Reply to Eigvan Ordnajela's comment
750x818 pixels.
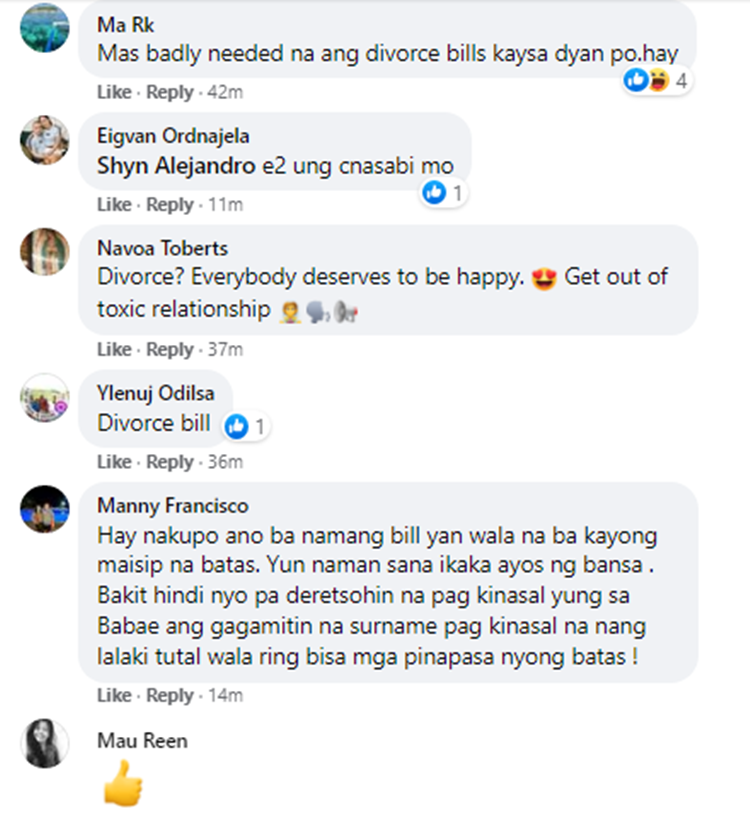coord(170,204)
